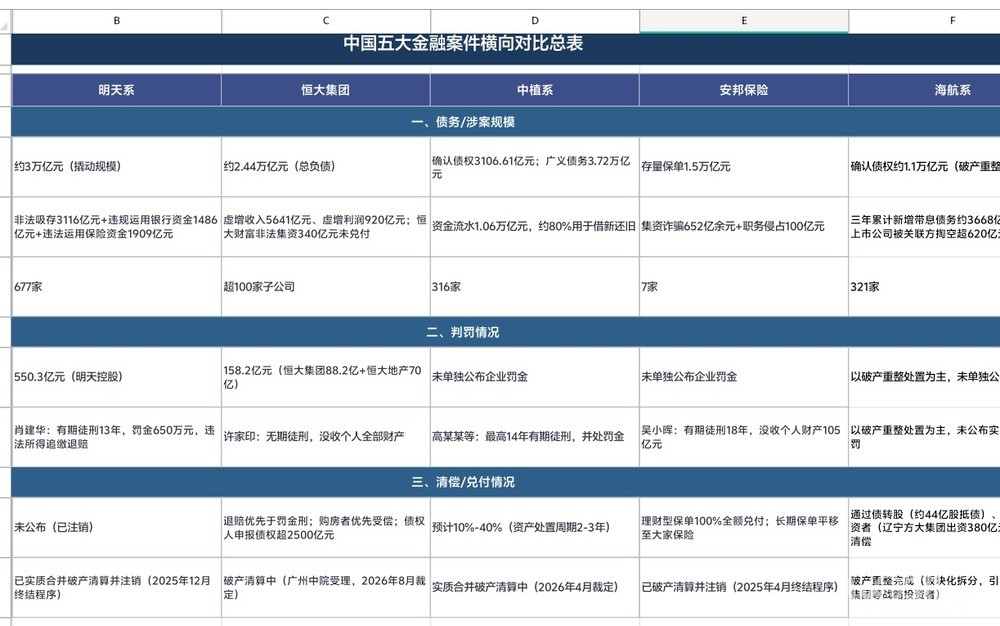Click section row 三、清偿/兑付情况

[506, 482]
